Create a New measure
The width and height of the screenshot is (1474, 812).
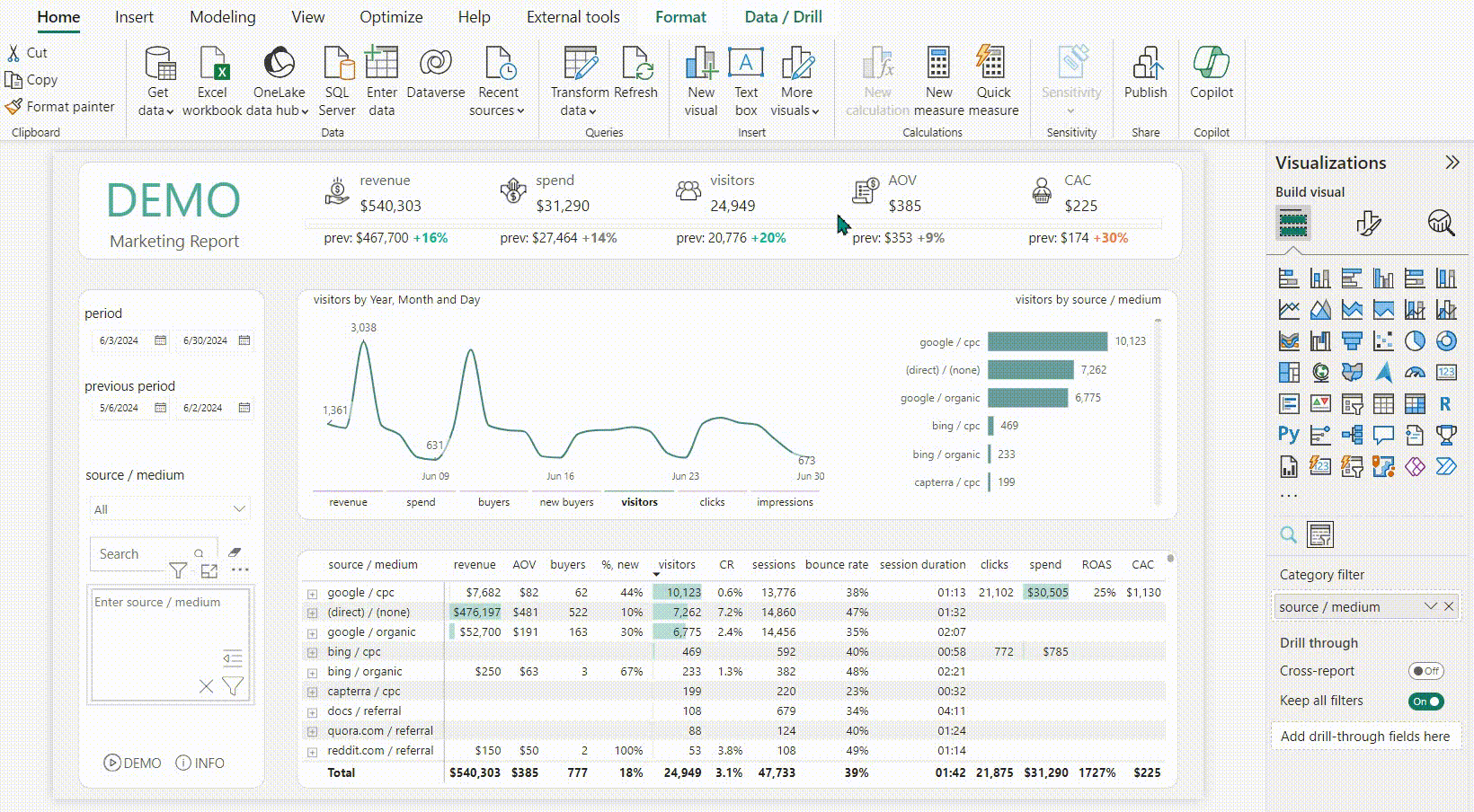click(938, 77)
